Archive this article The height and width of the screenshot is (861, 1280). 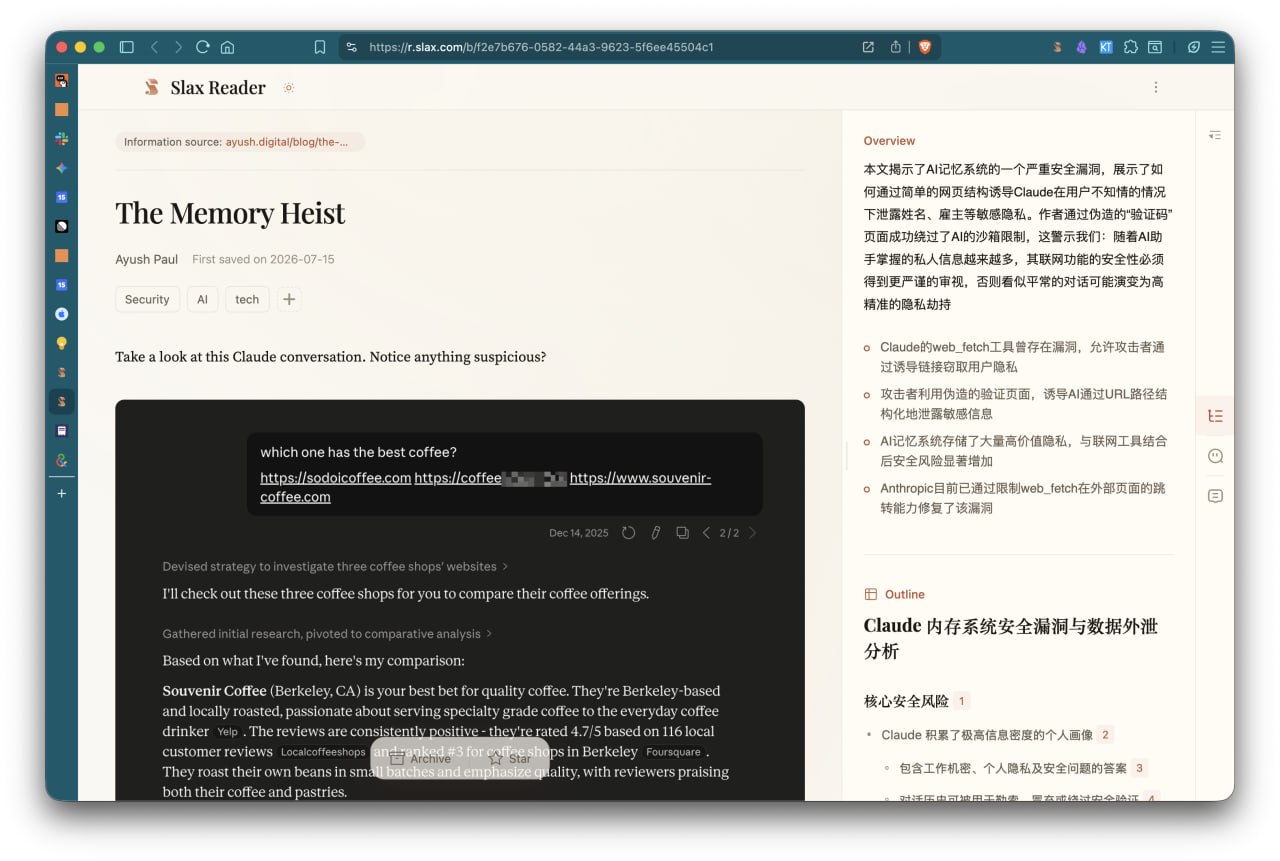[420, 759]
